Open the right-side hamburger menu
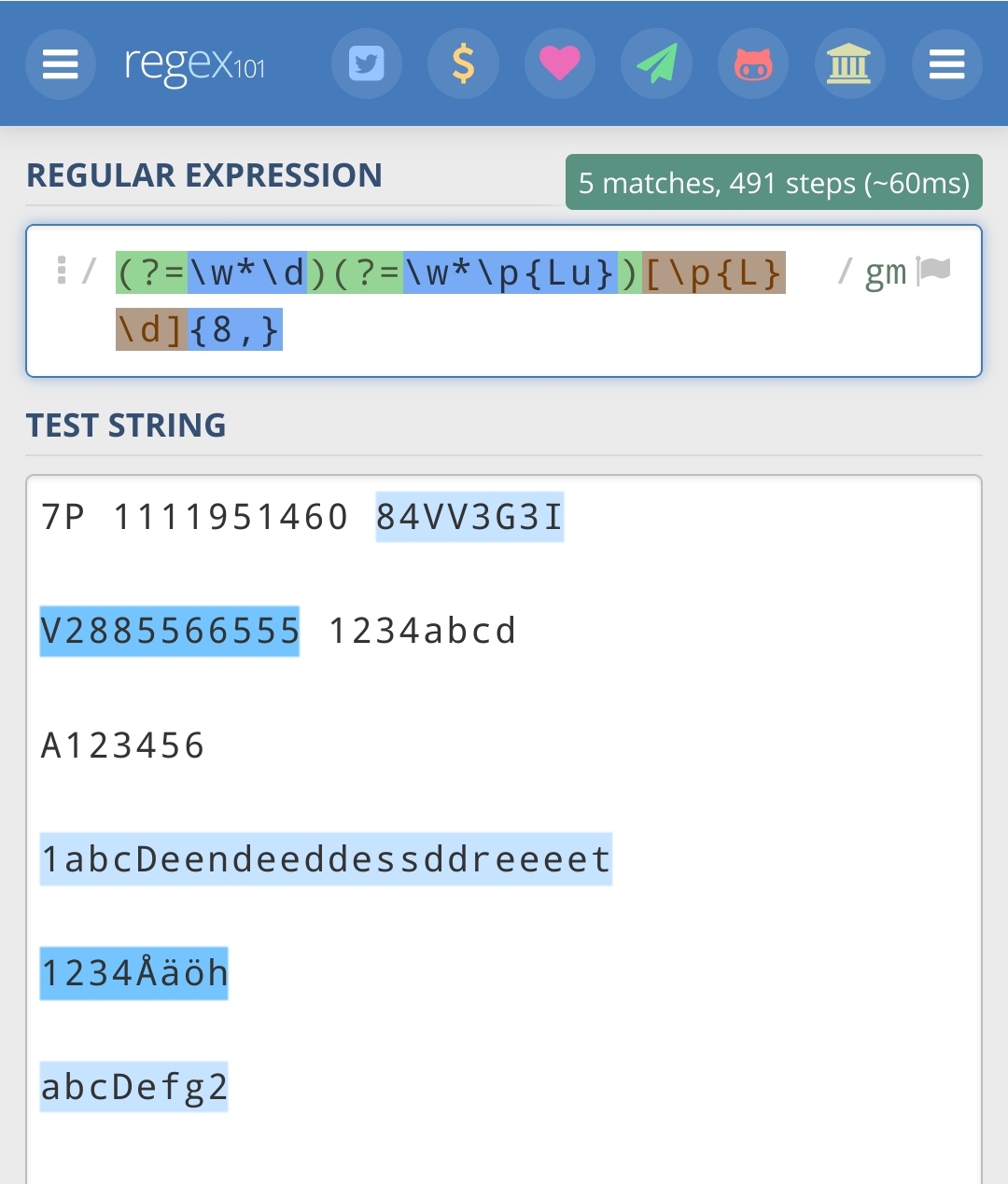 pos(946,63)
